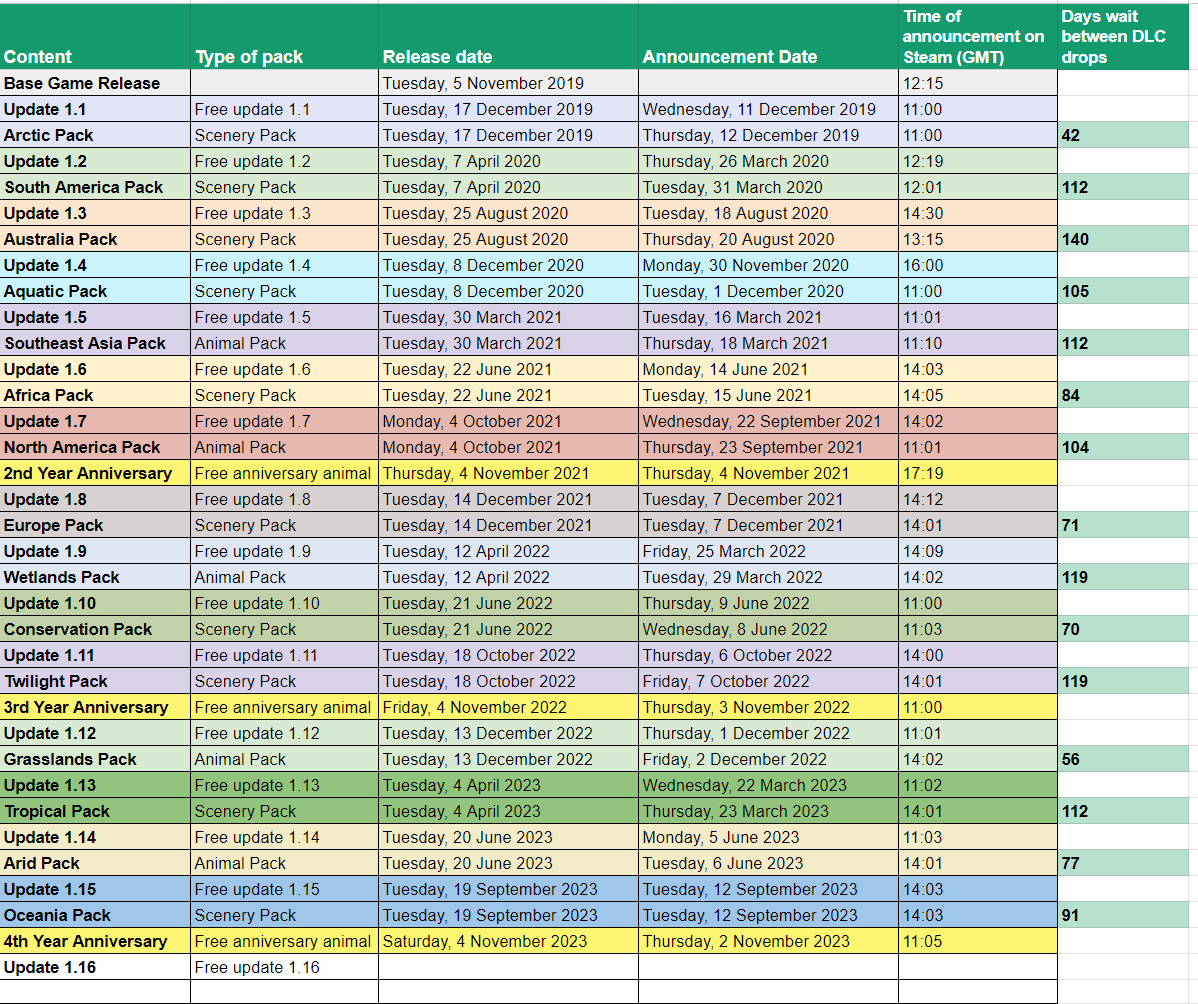Screen dimensions: 1198x1004
Task: Select "Monday, 30 November 2020" announcement date
Action: 768,265
